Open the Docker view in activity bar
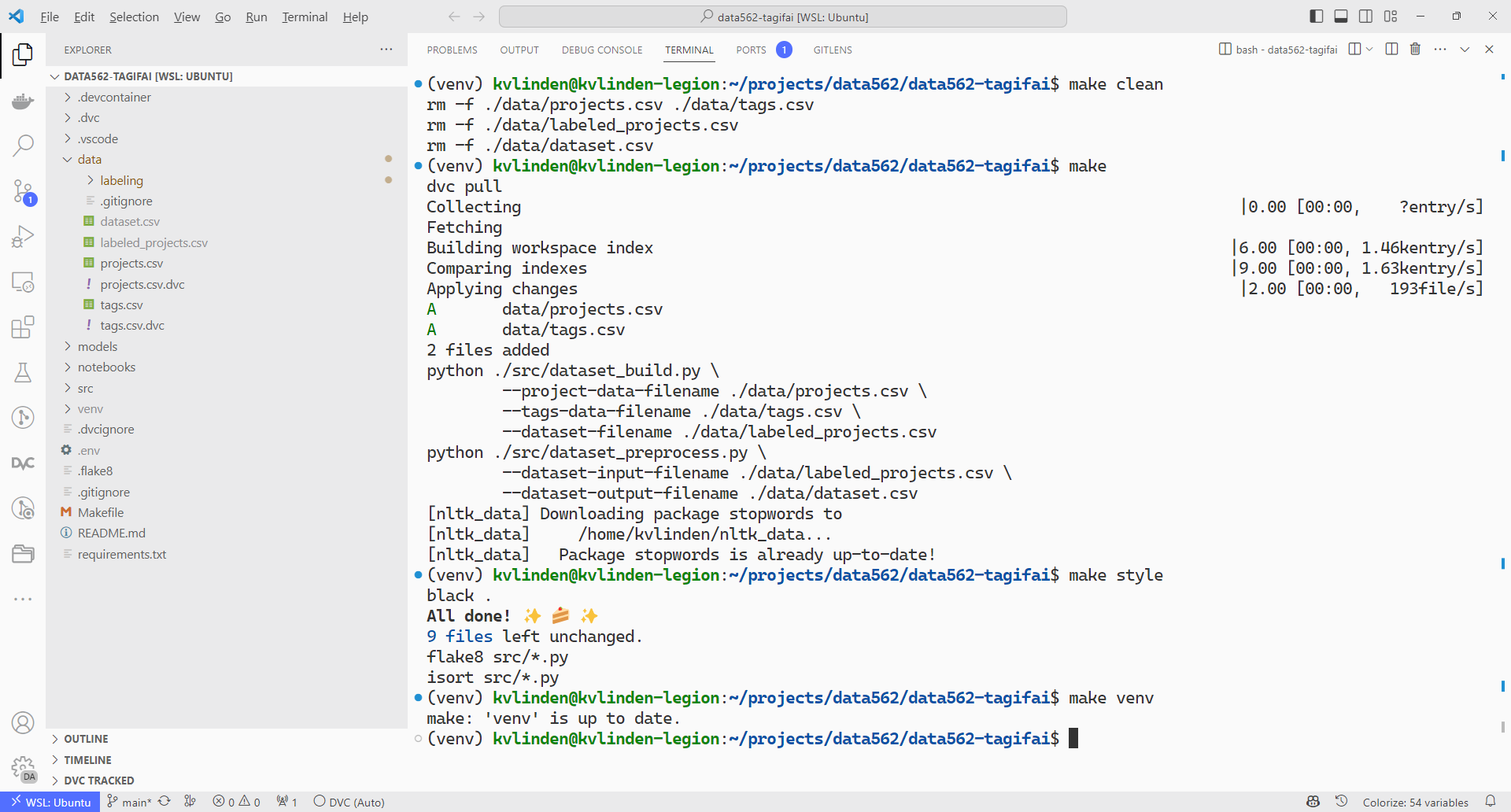 tap(23, 101)
